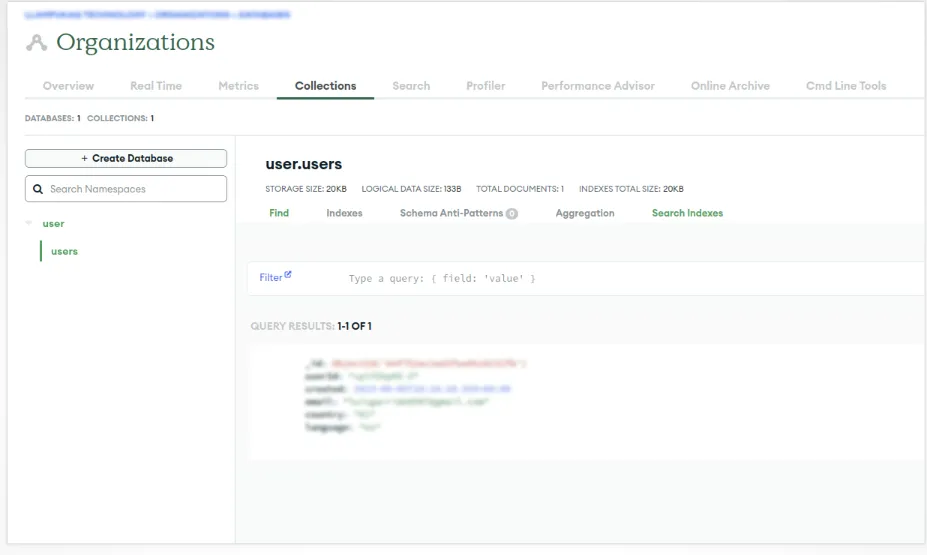
Task: Open the top Search tab
Action: point(411,86)
